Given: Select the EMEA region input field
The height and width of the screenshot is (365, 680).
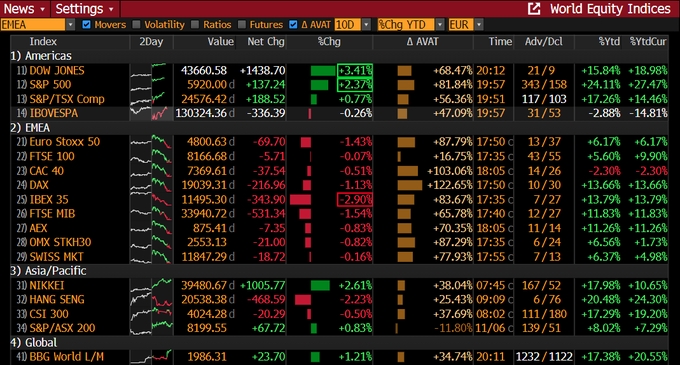Looking at the screenshot, I should (33, 25).
